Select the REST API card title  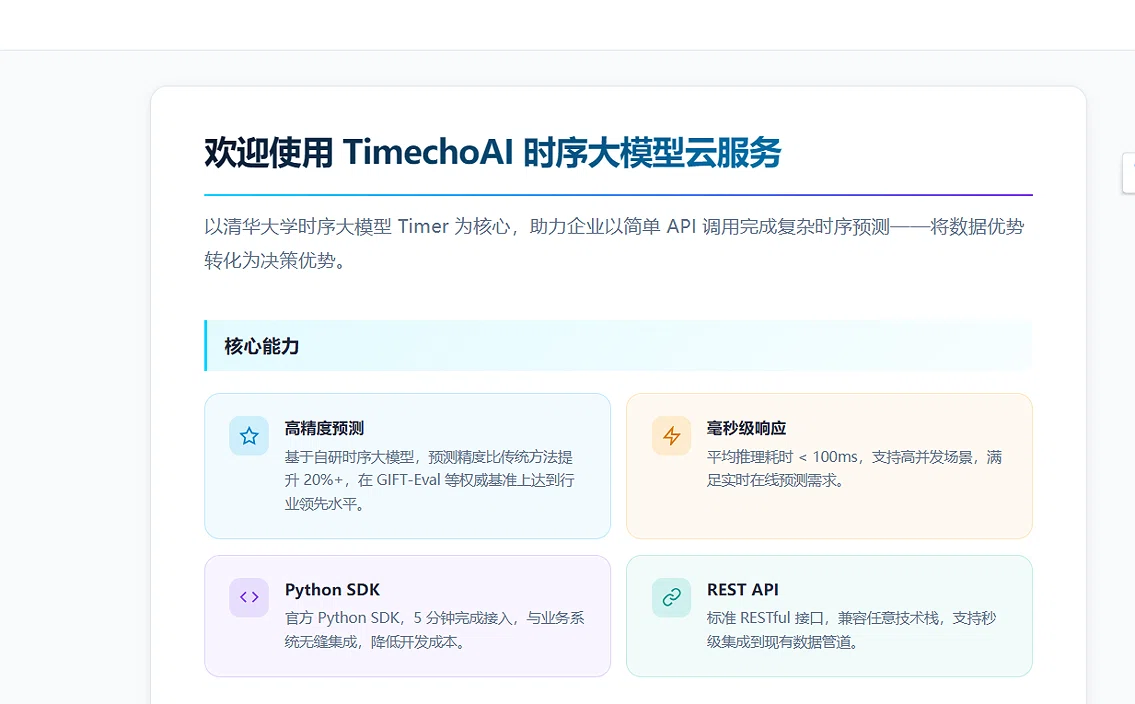point(743,590)
